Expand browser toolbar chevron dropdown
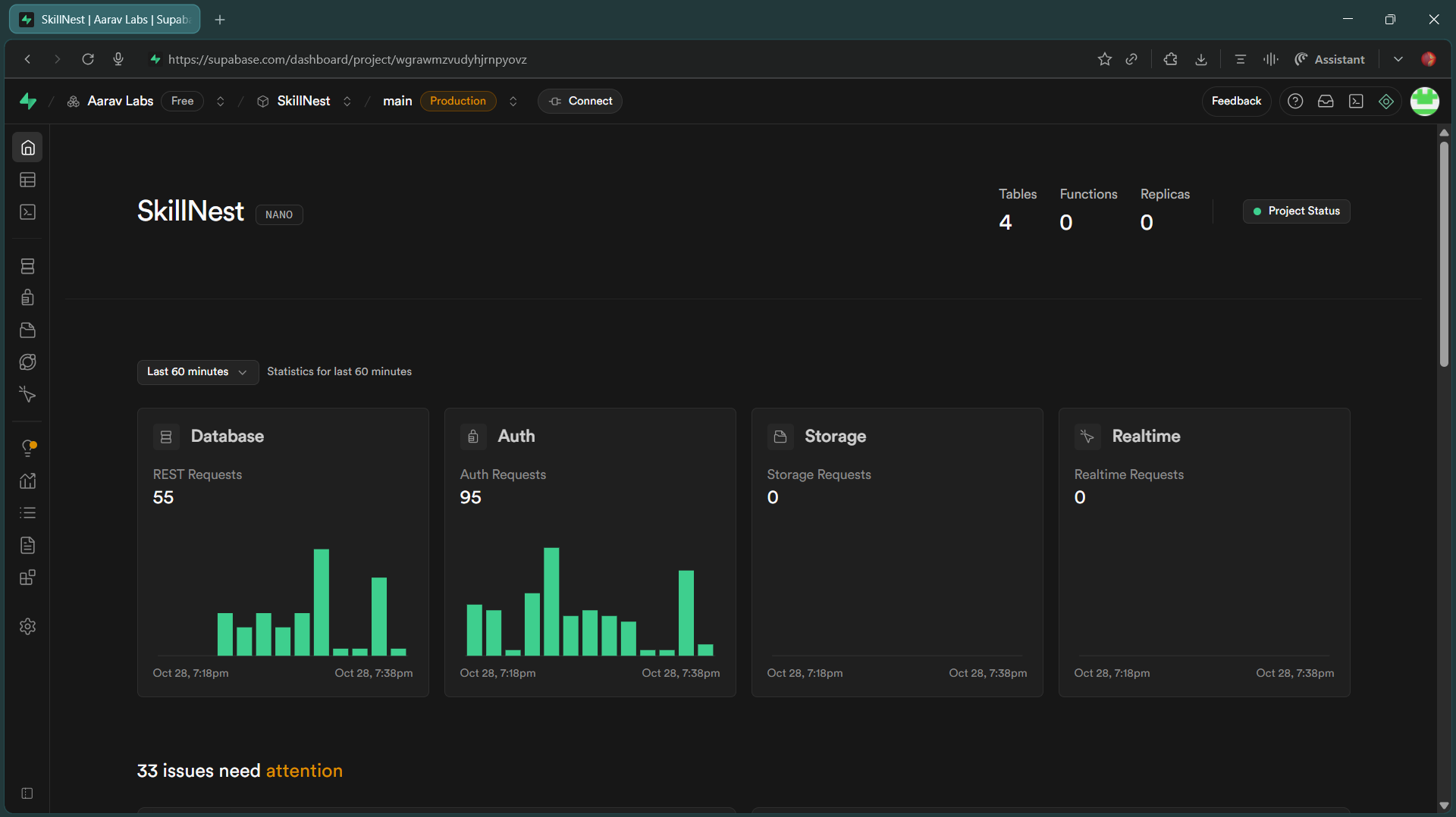 coord(1398,59)
